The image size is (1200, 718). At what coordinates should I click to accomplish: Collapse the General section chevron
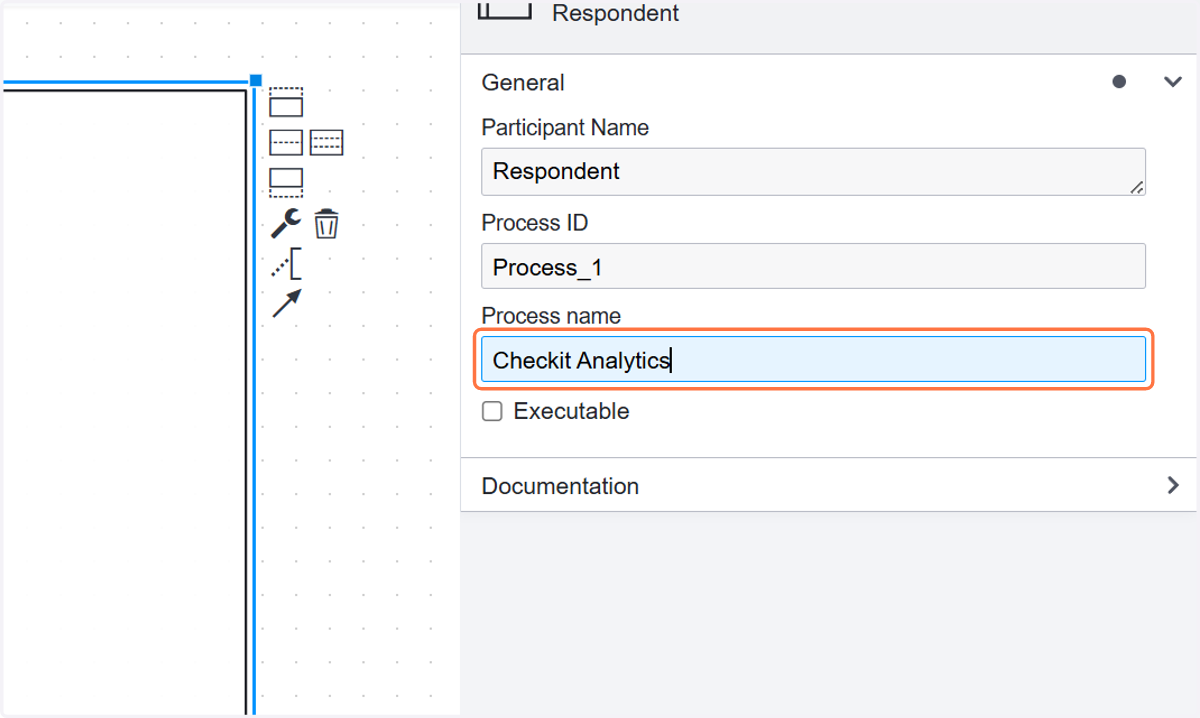(1173, 82)
